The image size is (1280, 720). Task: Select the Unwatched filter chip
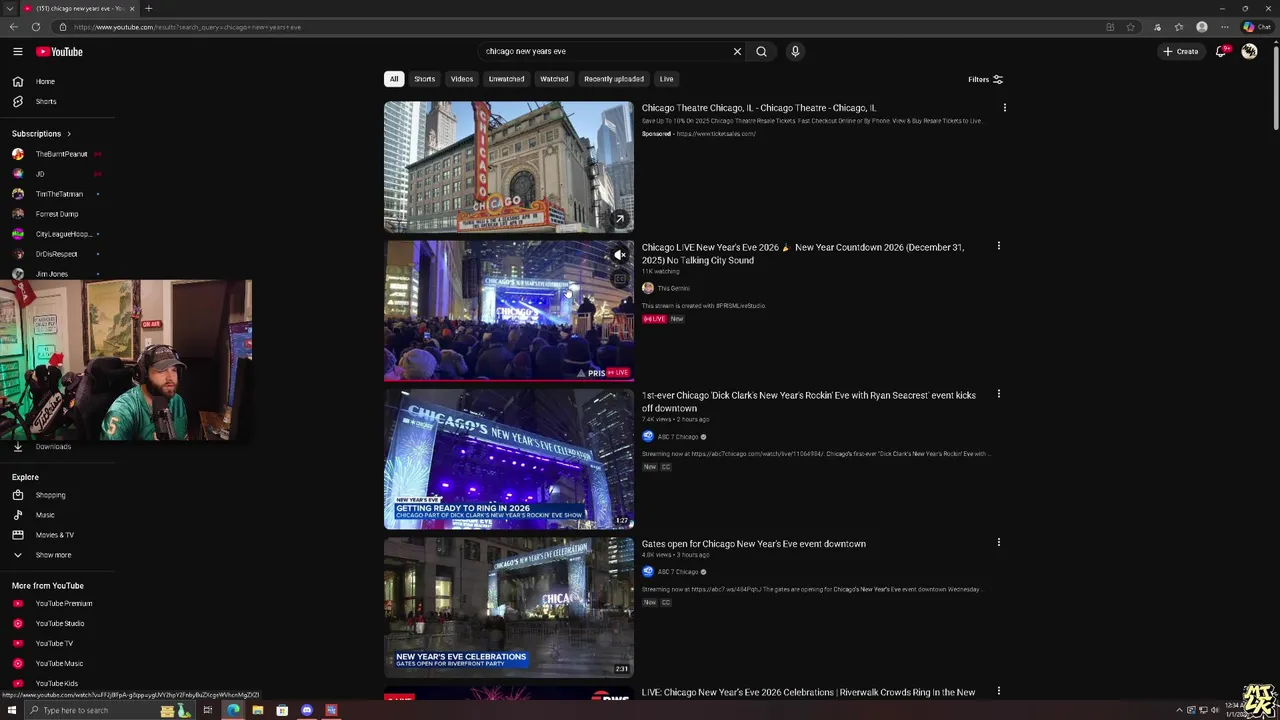(x=506, y=79)
